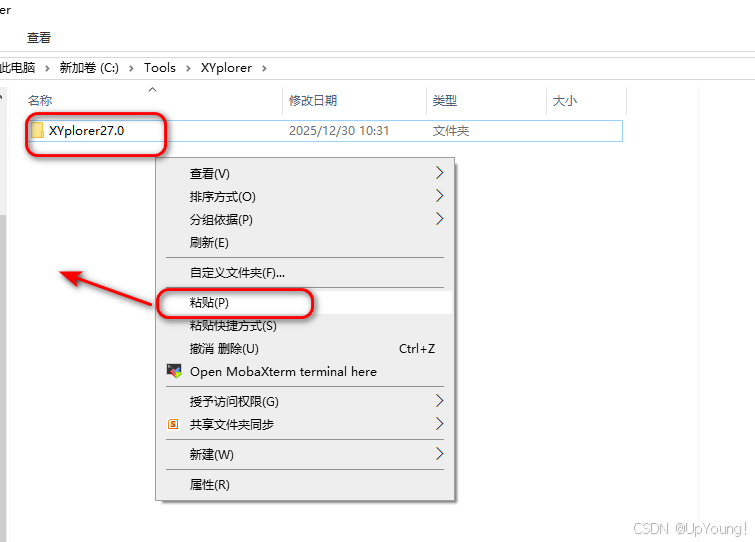Click 新加卷 (C:) breadcrumb

point(89,67)
